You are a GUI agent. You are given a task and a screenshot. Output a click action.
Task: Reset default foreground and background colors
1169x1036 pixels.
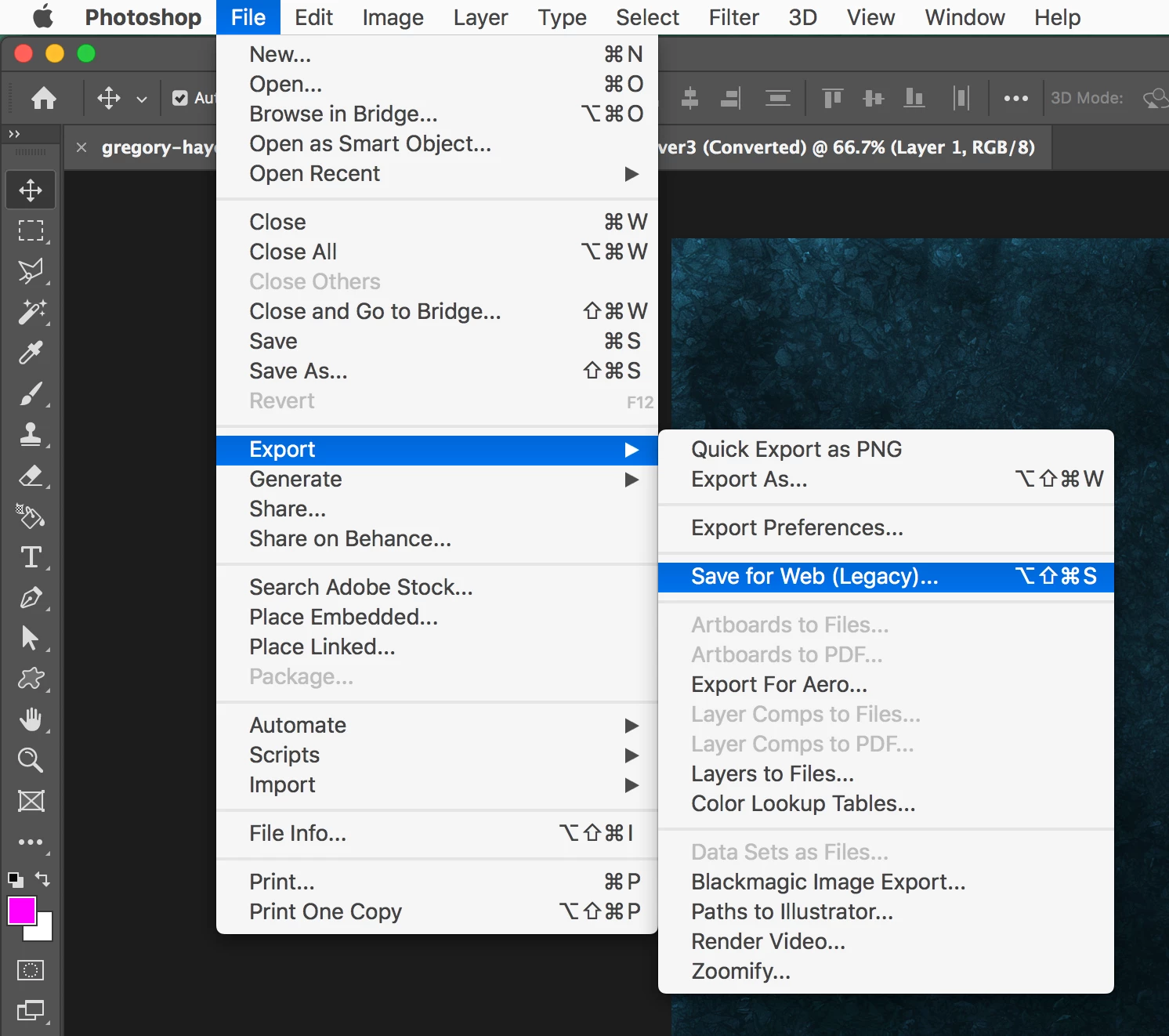point(15,879)
